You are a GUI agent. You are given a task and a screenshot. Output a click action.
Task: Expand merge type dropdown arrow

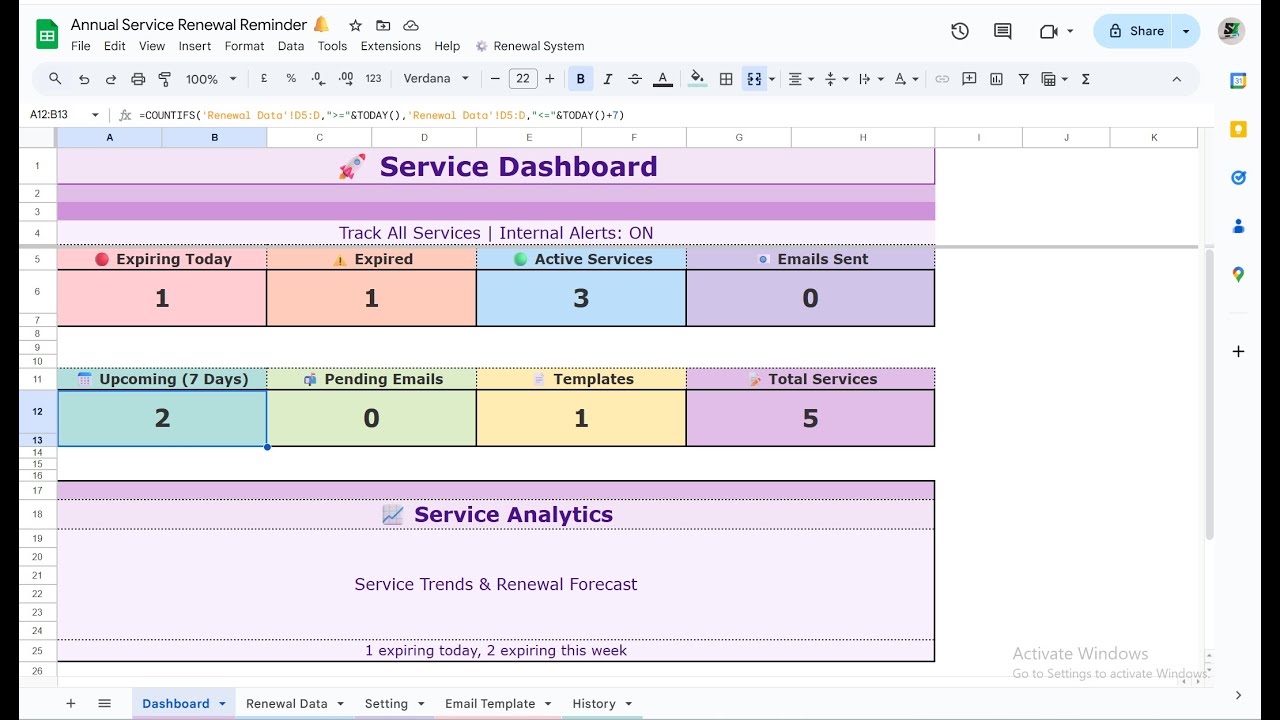tap(771, 79)
